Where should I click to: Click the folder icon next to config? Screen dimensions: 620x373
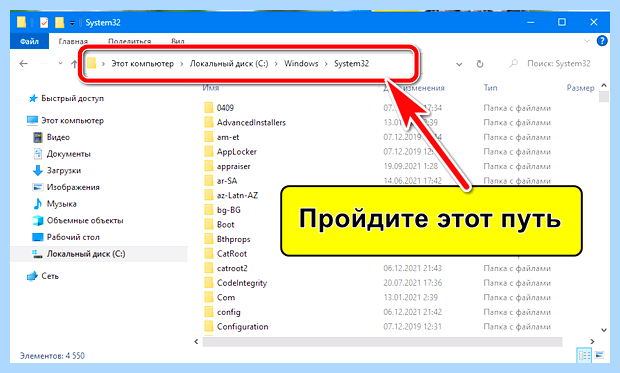point(209,312)
